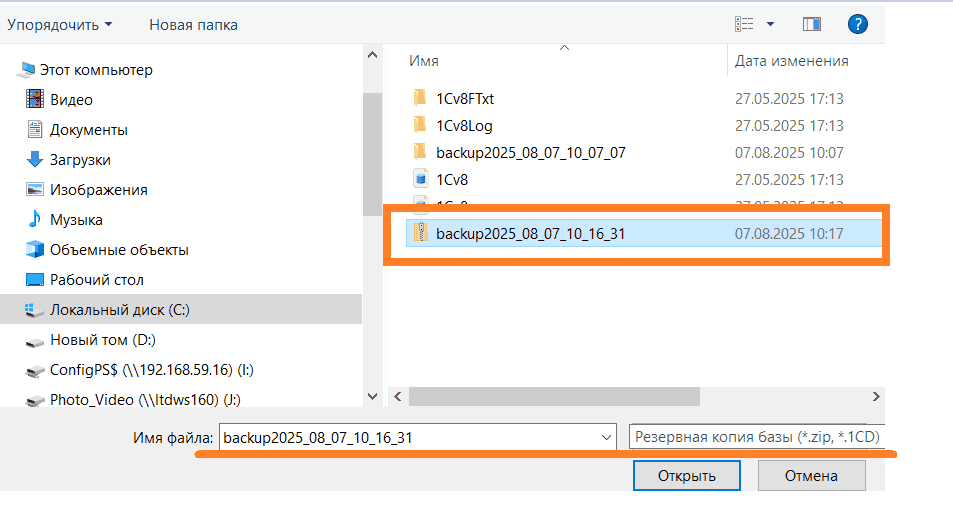Click the Music note icon in sidebar
This screenshot has height=521, width=953.
35,219
